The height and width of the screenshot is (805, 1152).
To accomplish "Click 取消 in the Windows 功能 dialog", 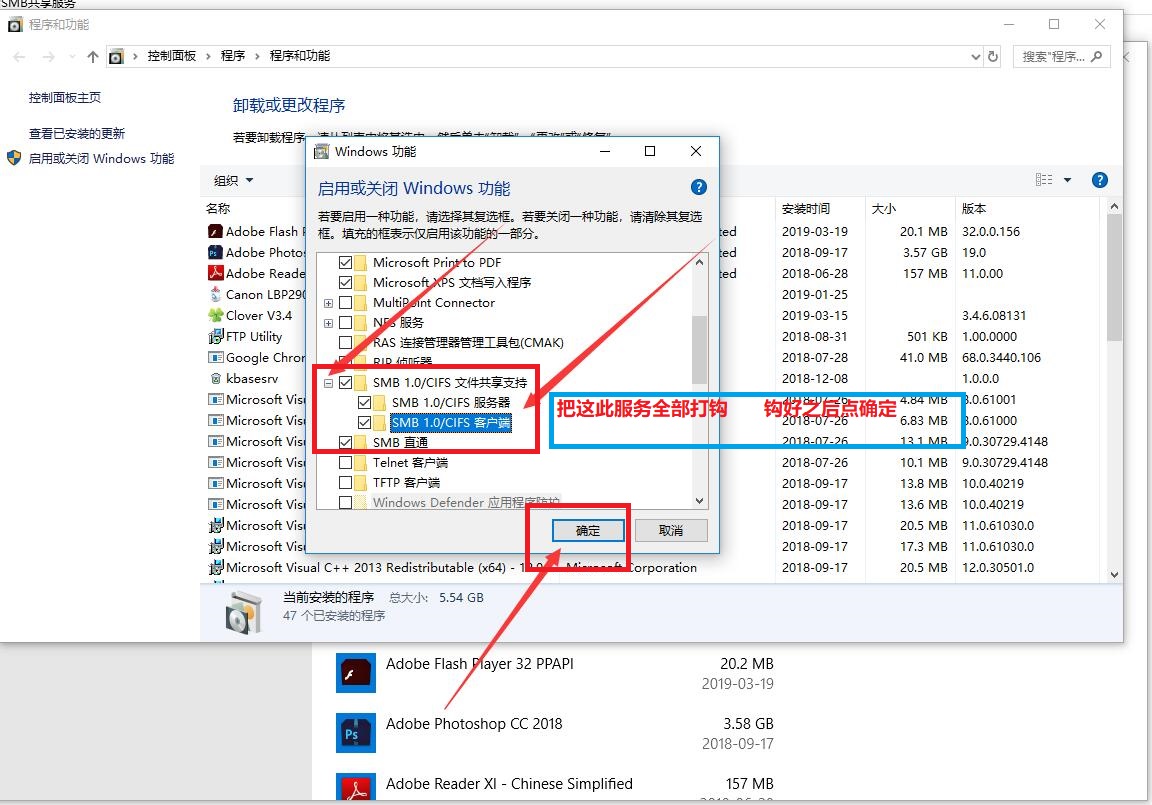I will pyautogui.click(x=671, y=530).
